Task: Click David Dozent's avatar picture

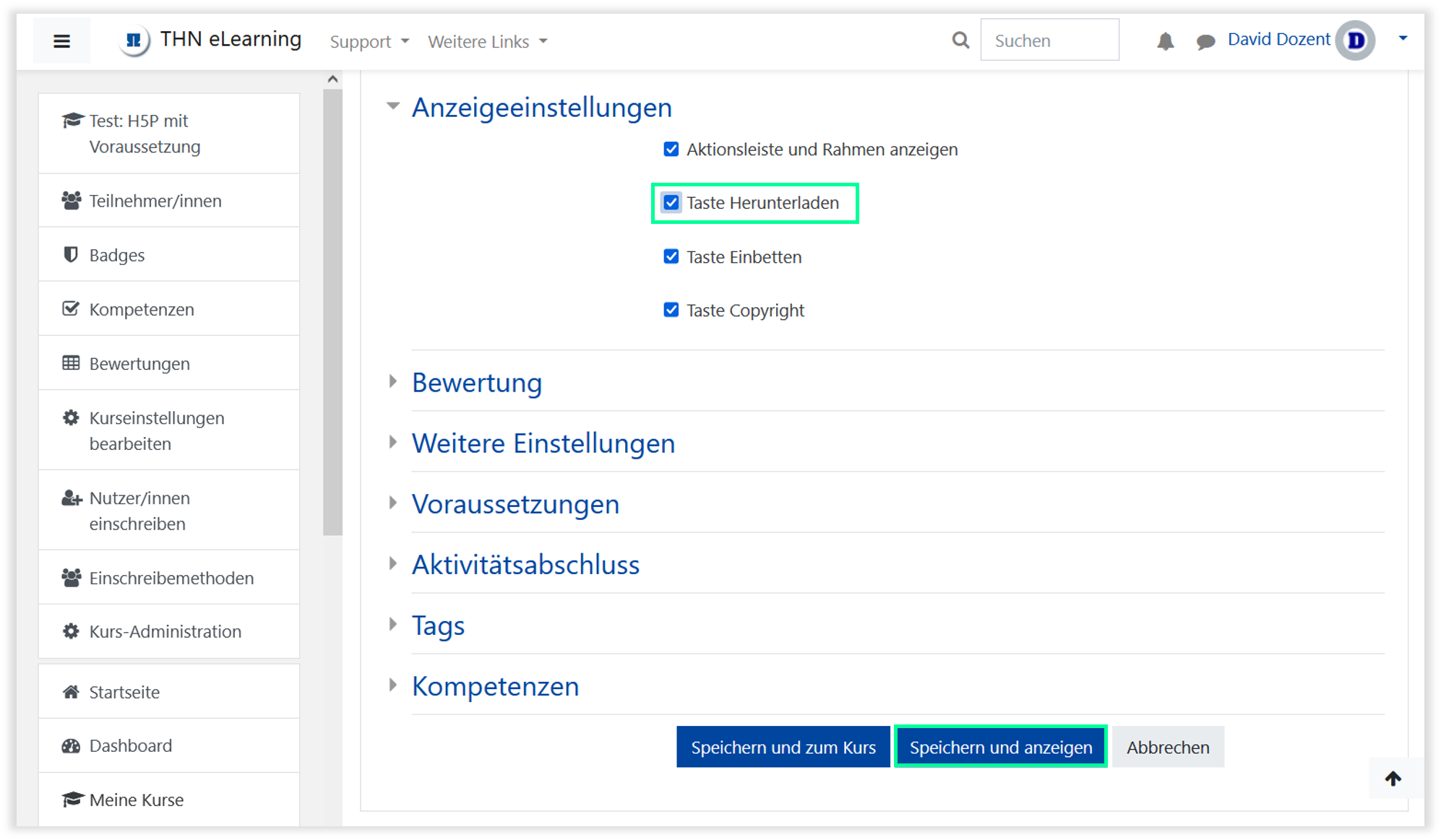Action: (x=1355, y=40)
